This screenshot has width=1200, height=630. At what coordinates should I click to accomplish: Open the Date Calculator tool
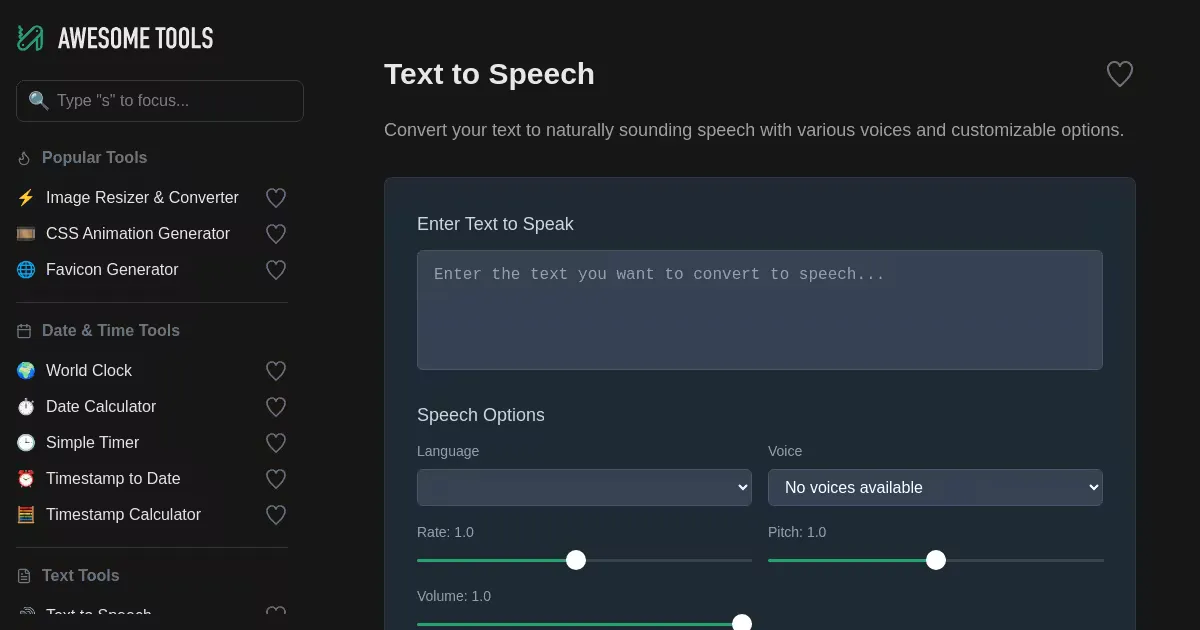(101, 407)
